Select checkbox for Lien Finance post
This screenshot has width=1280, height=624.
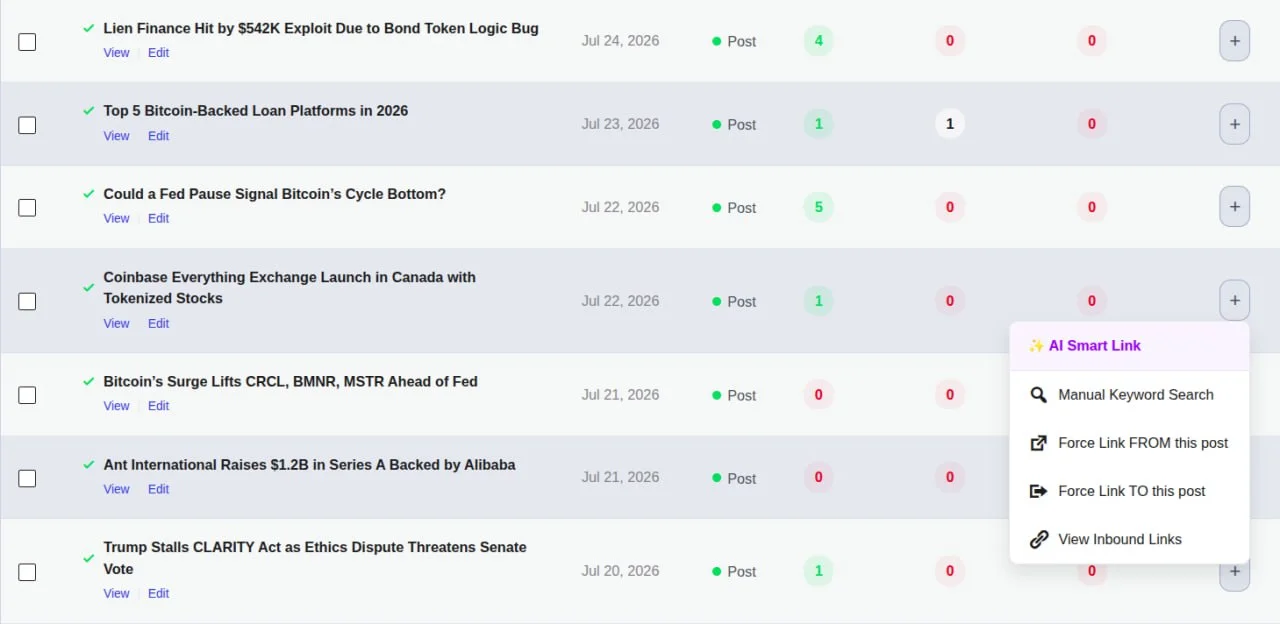point(27,42)
